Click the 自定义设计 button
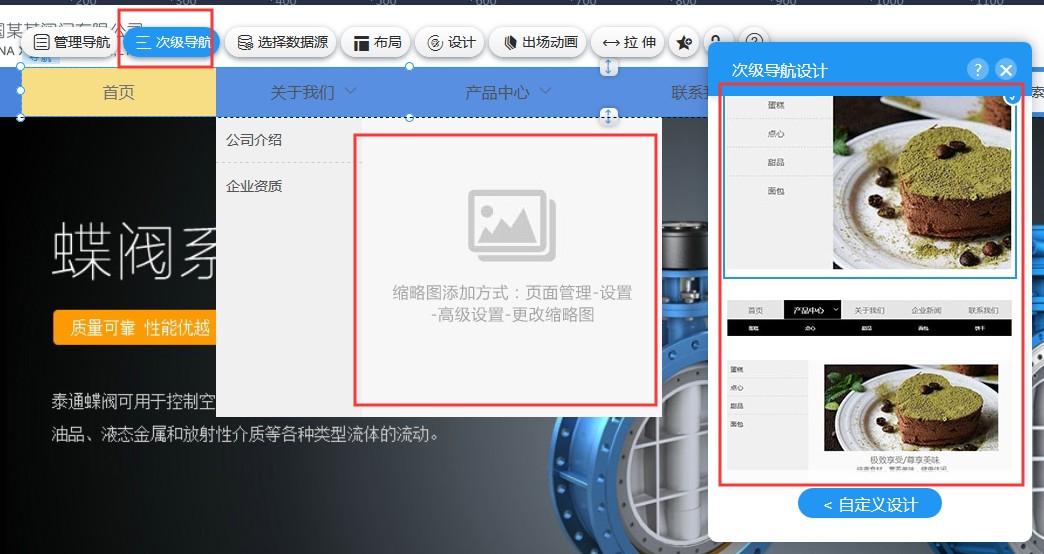 point(870,504)
